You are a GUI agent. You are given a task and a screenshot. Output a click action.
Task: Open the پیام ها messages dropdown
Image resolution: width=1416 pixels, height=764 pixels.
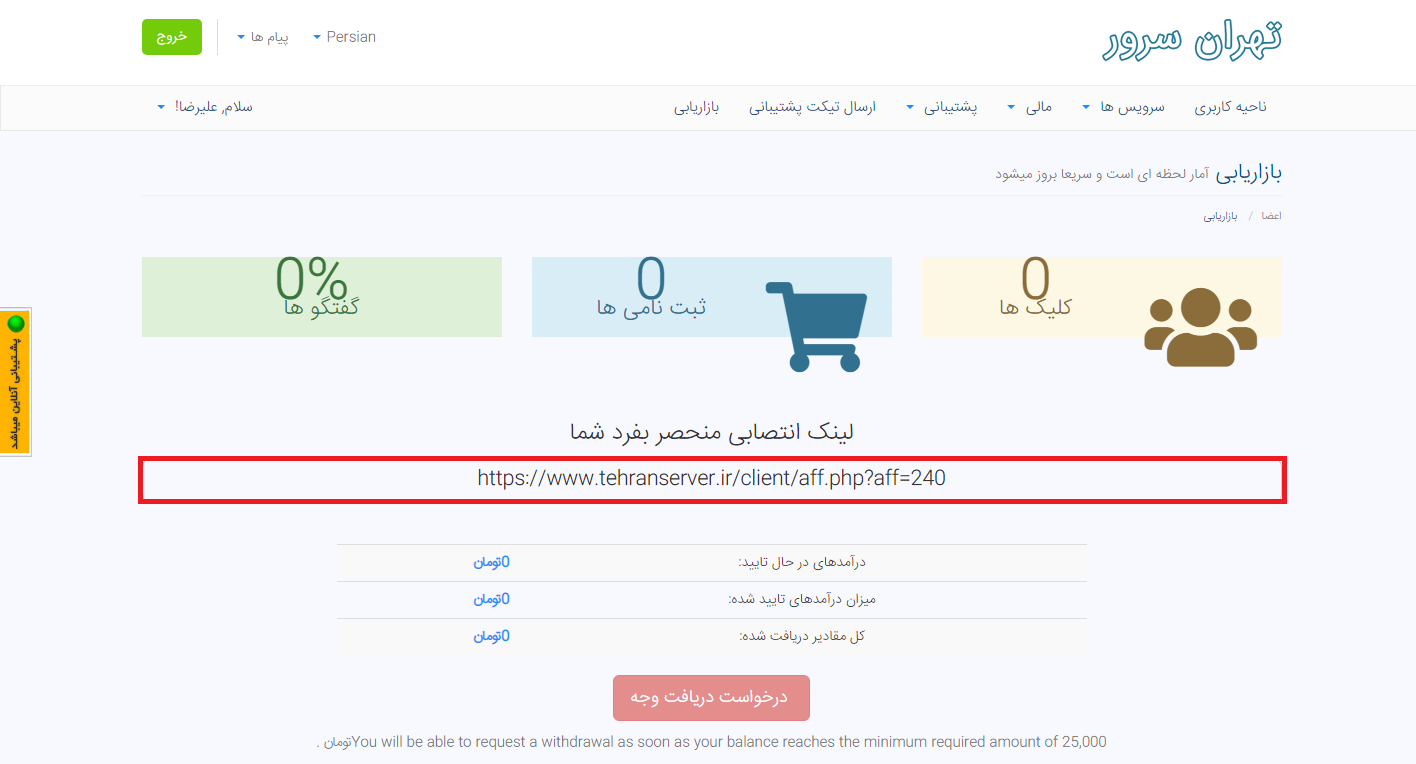(x=263, y=37)
